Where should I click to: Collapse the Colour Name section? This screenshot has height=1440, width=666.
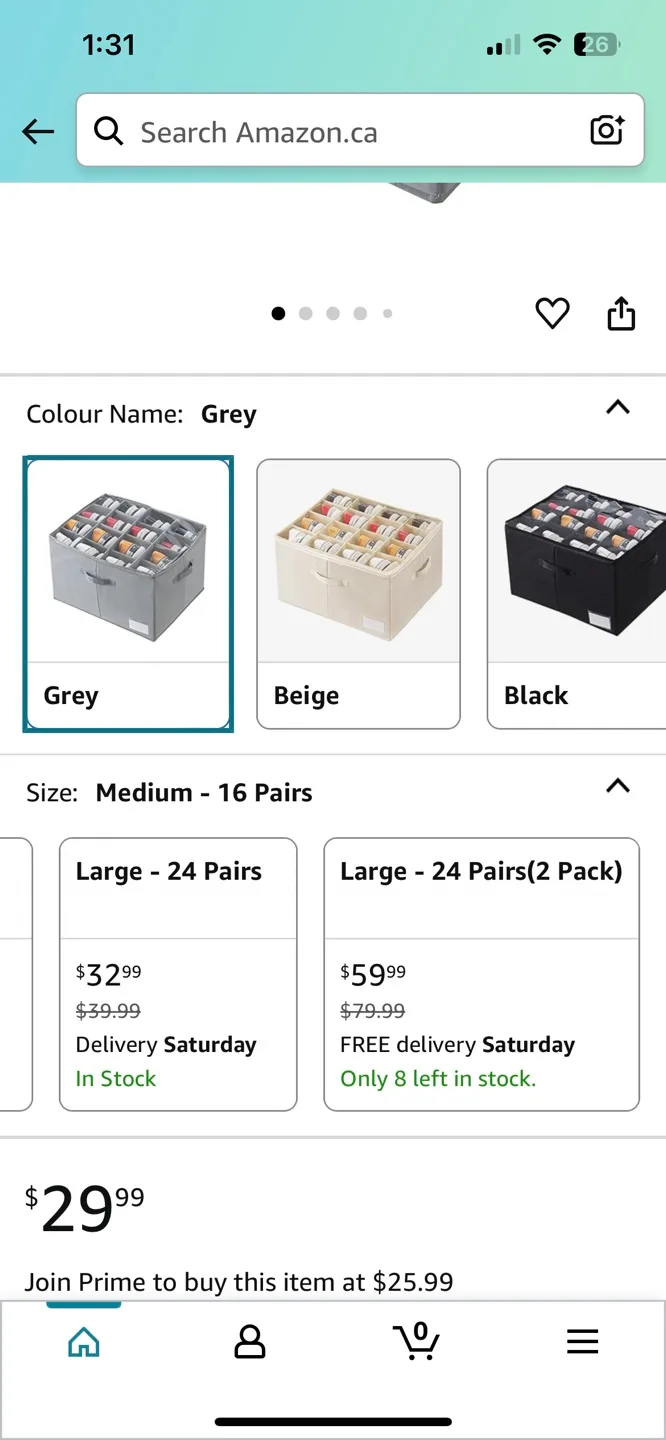pyautogui.click(x=618, y=409)
